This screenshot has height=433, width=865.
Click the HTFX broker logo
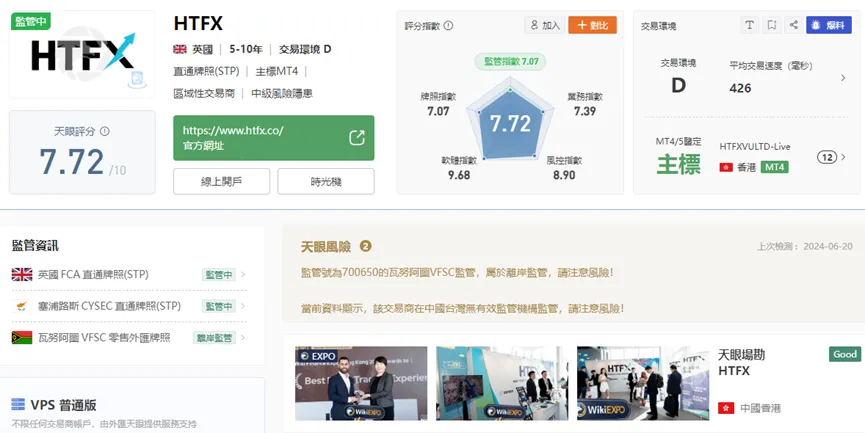(x=83, y=55)
